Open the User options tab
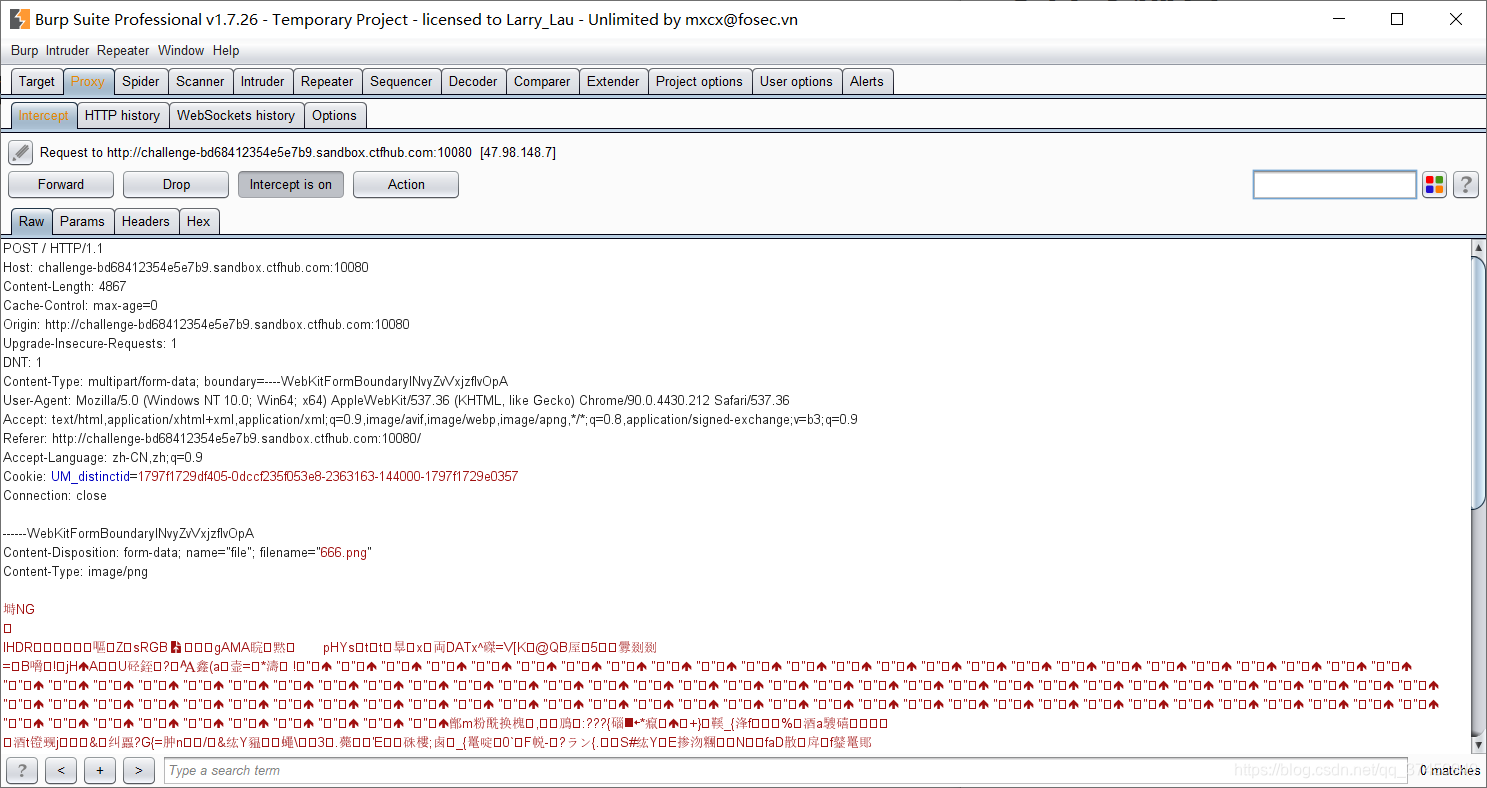This screenshot has height=788, width=1487. (x=796, y=81)
